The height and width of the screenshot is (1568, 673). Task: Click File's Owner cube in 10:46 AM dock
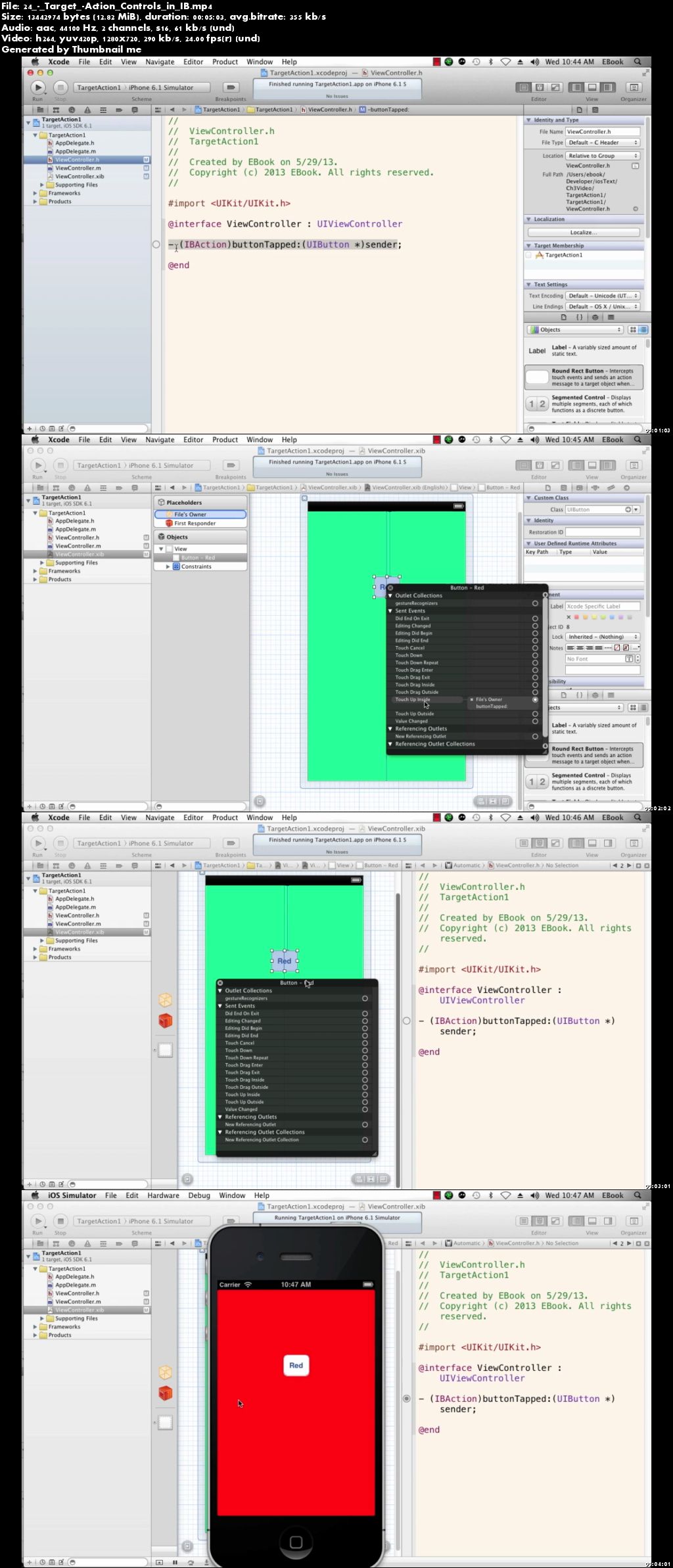coord(165,1000)
